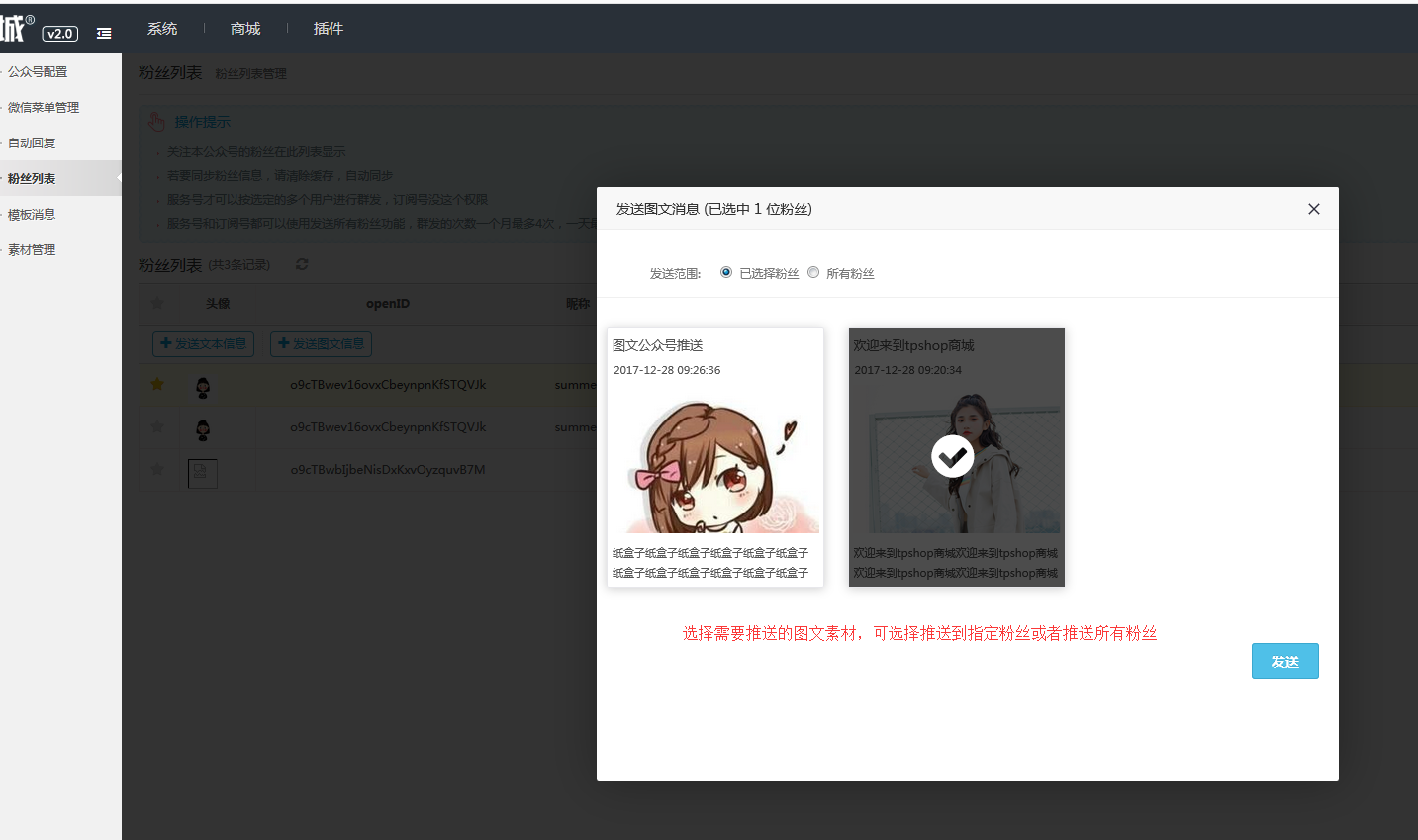The height and width of the screenshot is (840, 1418).
Task: Select the 所有粉丝 radio button
Action: [x=813, y=273]
